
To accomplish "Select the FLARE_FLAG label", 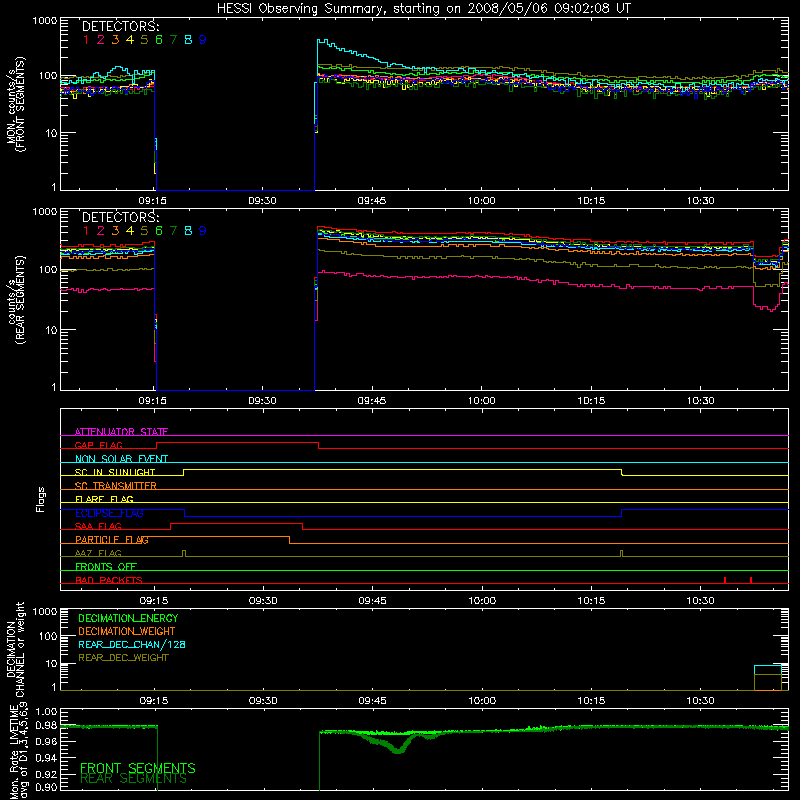I will pyautogui.click(x=104, y=499).
